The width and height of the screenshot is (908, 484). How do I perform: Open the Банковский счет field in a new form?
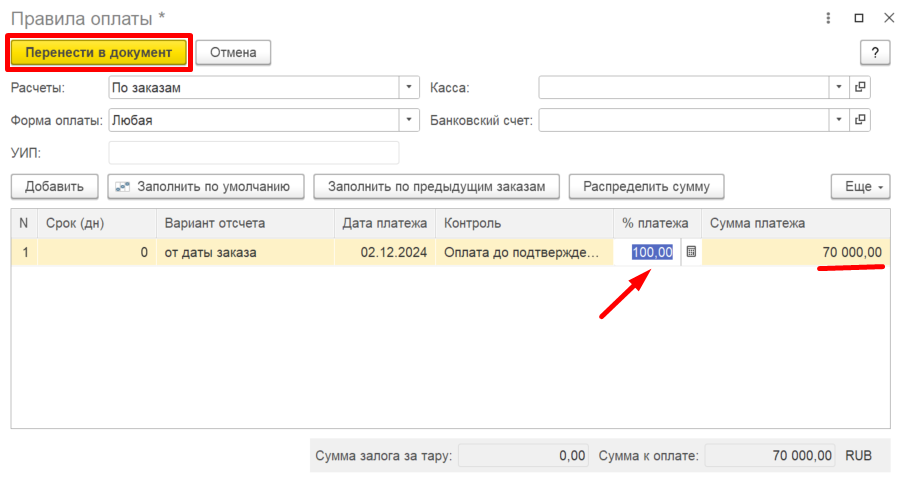point(861,120)
